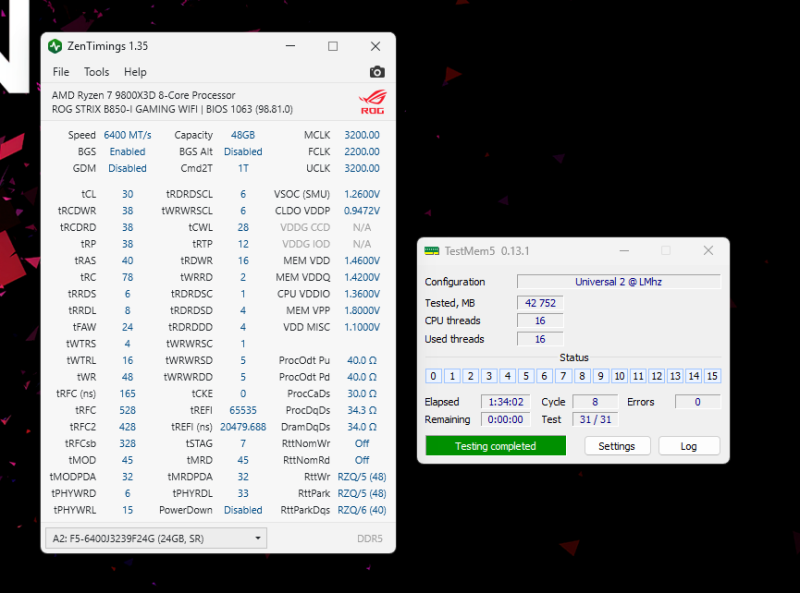Click the Errors count field

[x=697, y=402]
